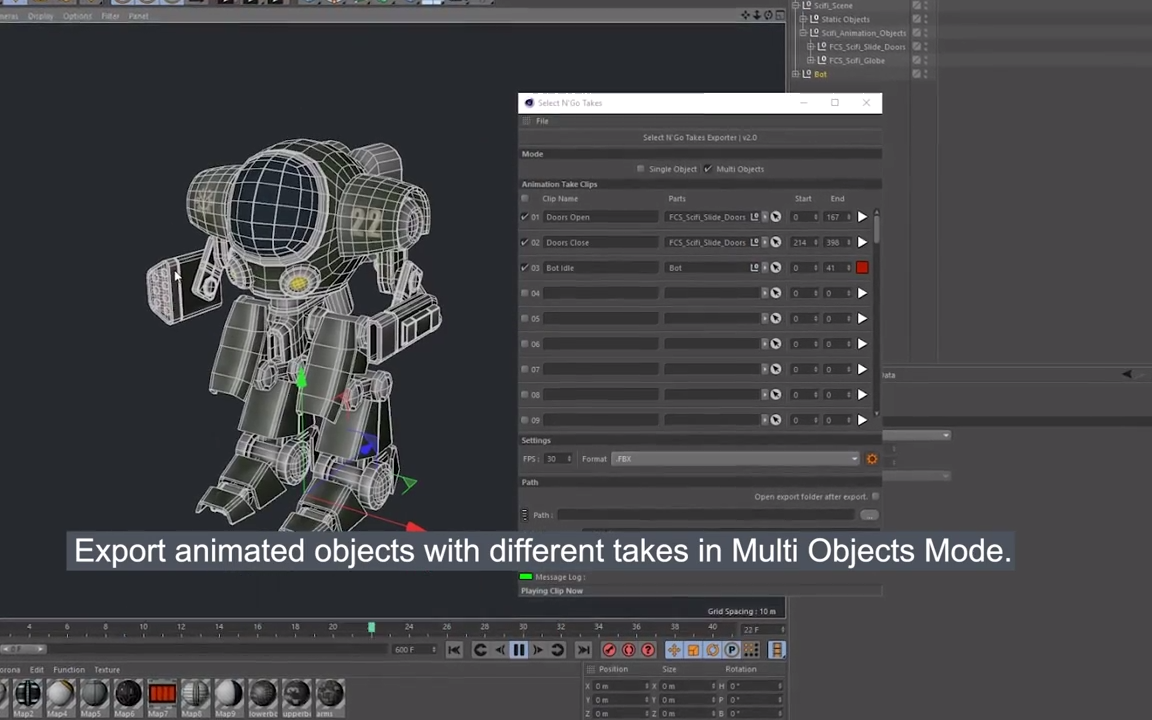Click the path browse (...) button
1152x720 pixels.
[869, 515]
